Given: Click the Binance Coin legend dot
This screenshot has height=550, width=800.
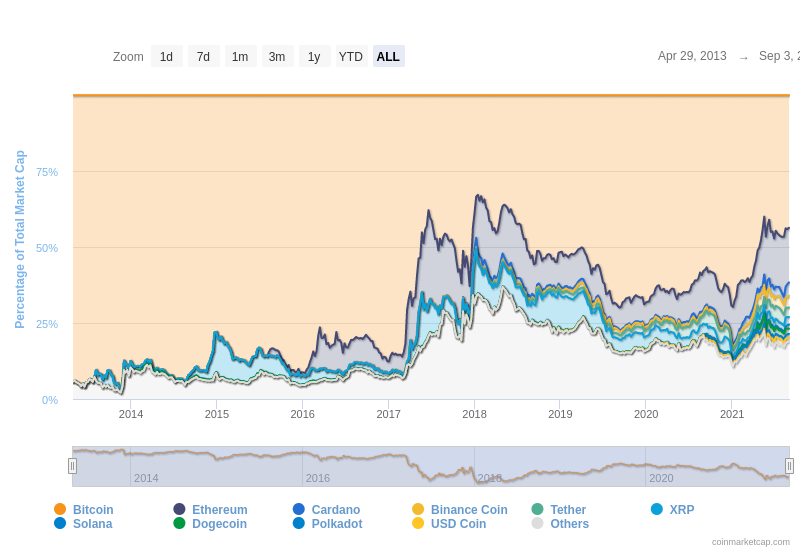Looking at the screenshot, I should tap(418, 509).
